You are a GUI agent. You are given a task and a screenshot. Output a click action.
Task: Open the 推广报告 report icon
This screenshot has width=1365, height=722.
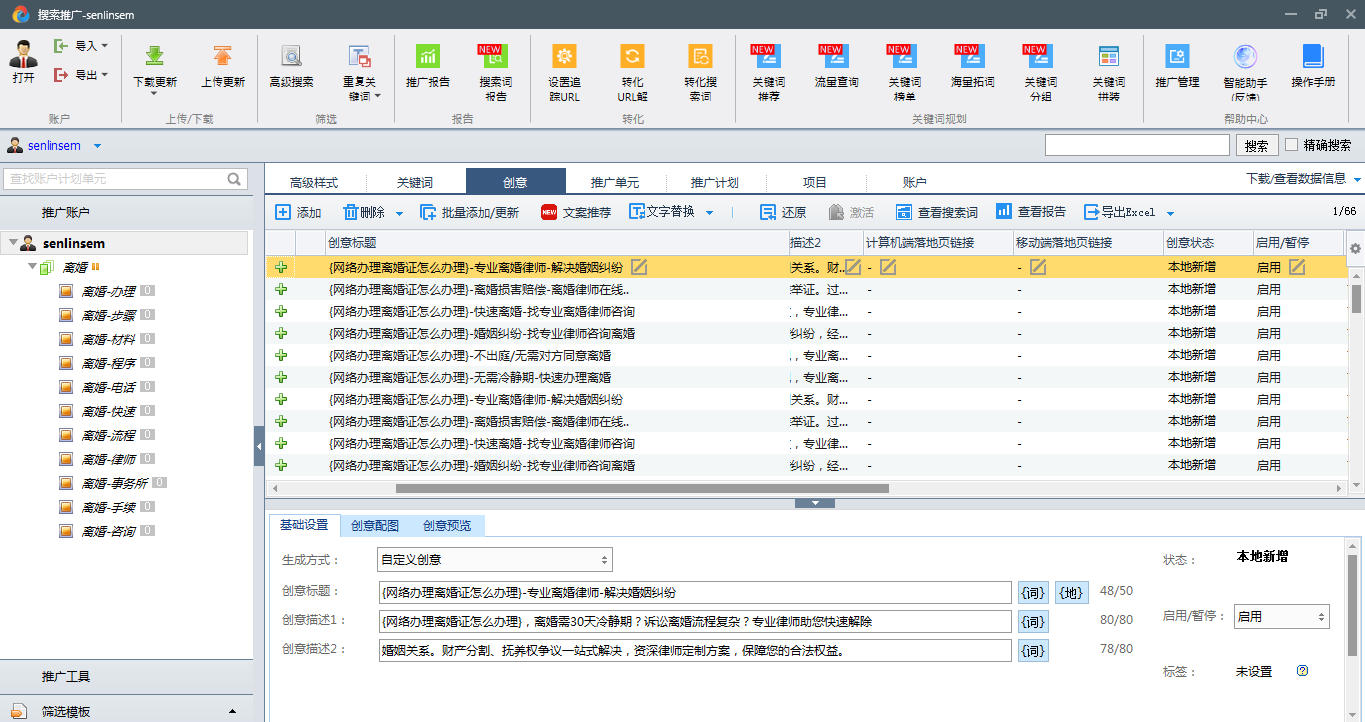pos(427,57)
